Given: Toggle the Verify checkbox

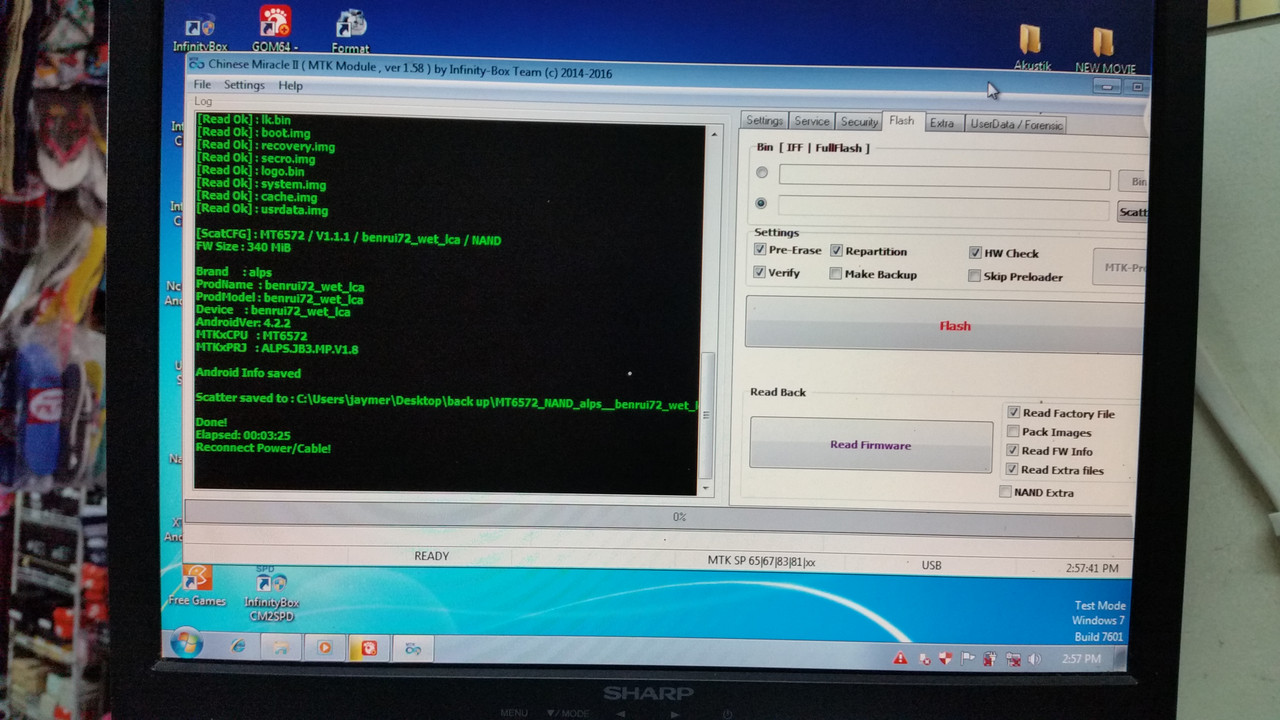Looking at the screenshot, I should (759, 272).
